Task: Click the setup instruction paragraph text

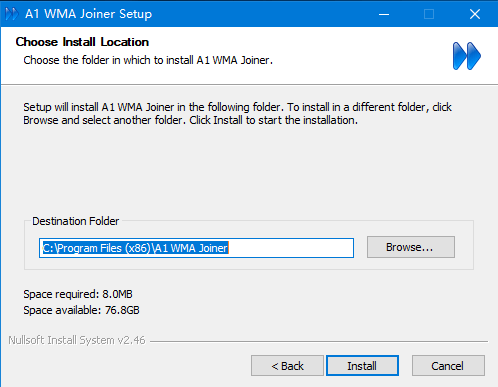Action: tap(237, 114)
